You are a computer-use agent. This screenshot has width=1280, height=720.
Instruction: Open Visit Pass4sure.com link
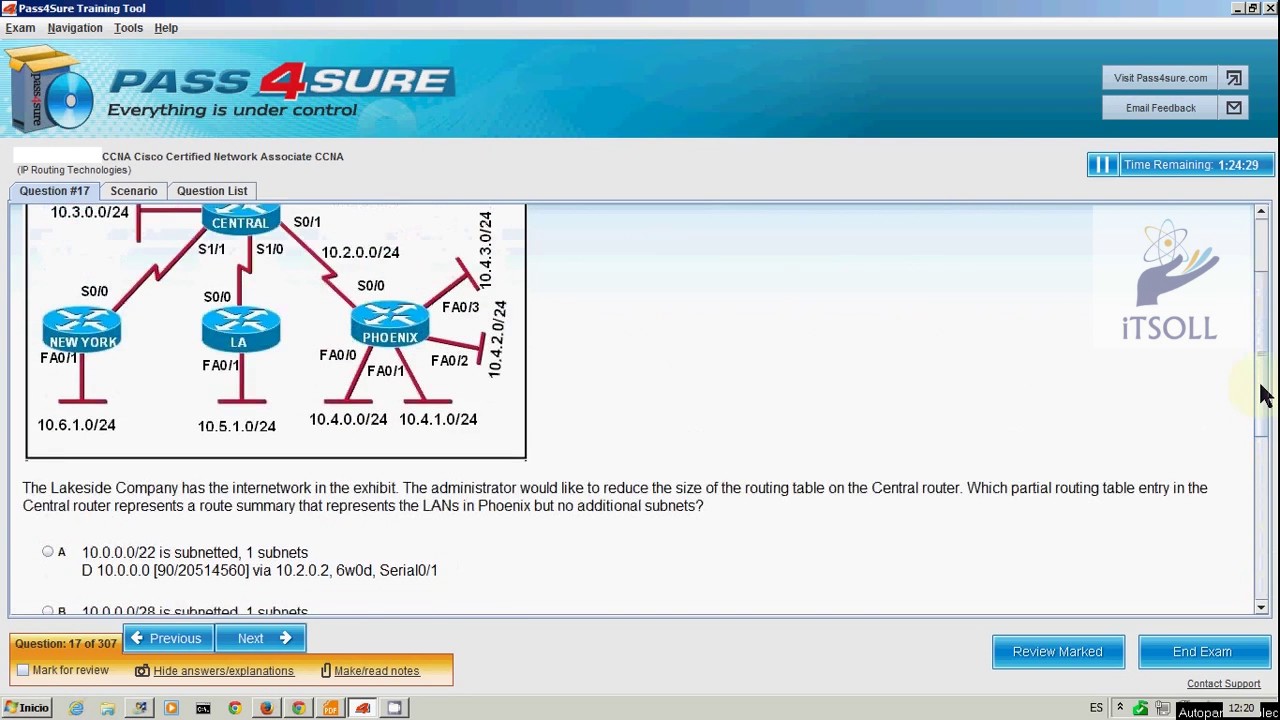tap(1160, 78)
